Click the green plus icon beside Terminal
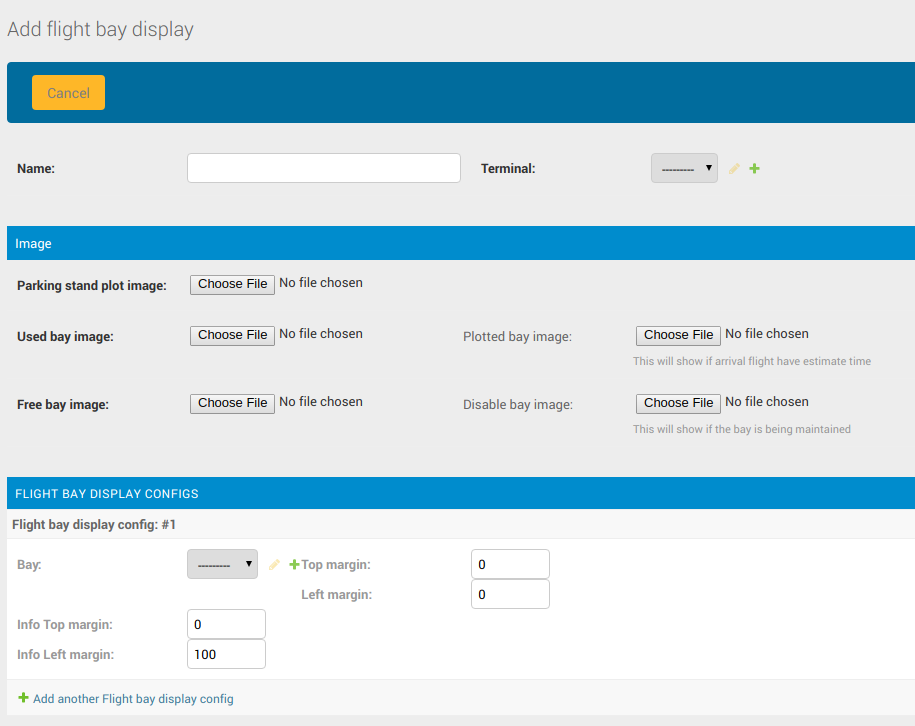This screenshot has width=915, height=726. point(754,169)
